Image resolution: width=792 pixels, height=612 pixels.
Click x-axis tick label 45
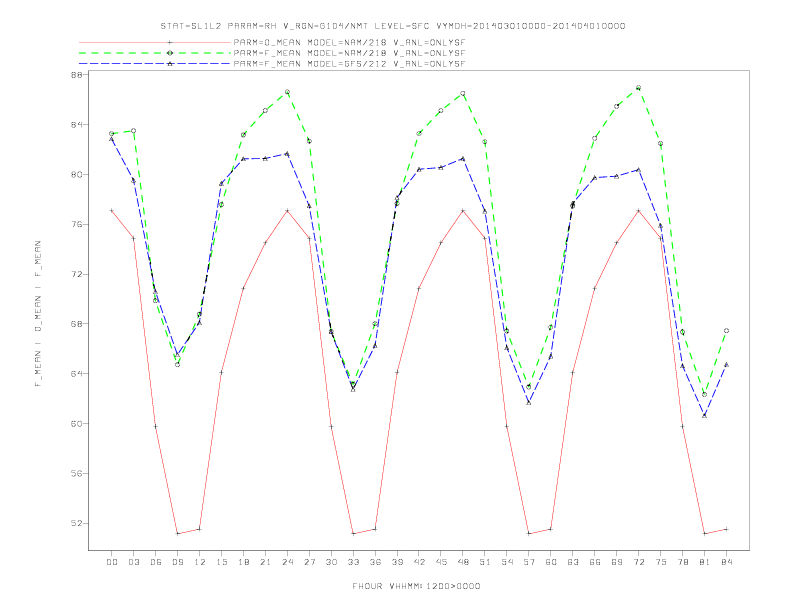[441, 562]
